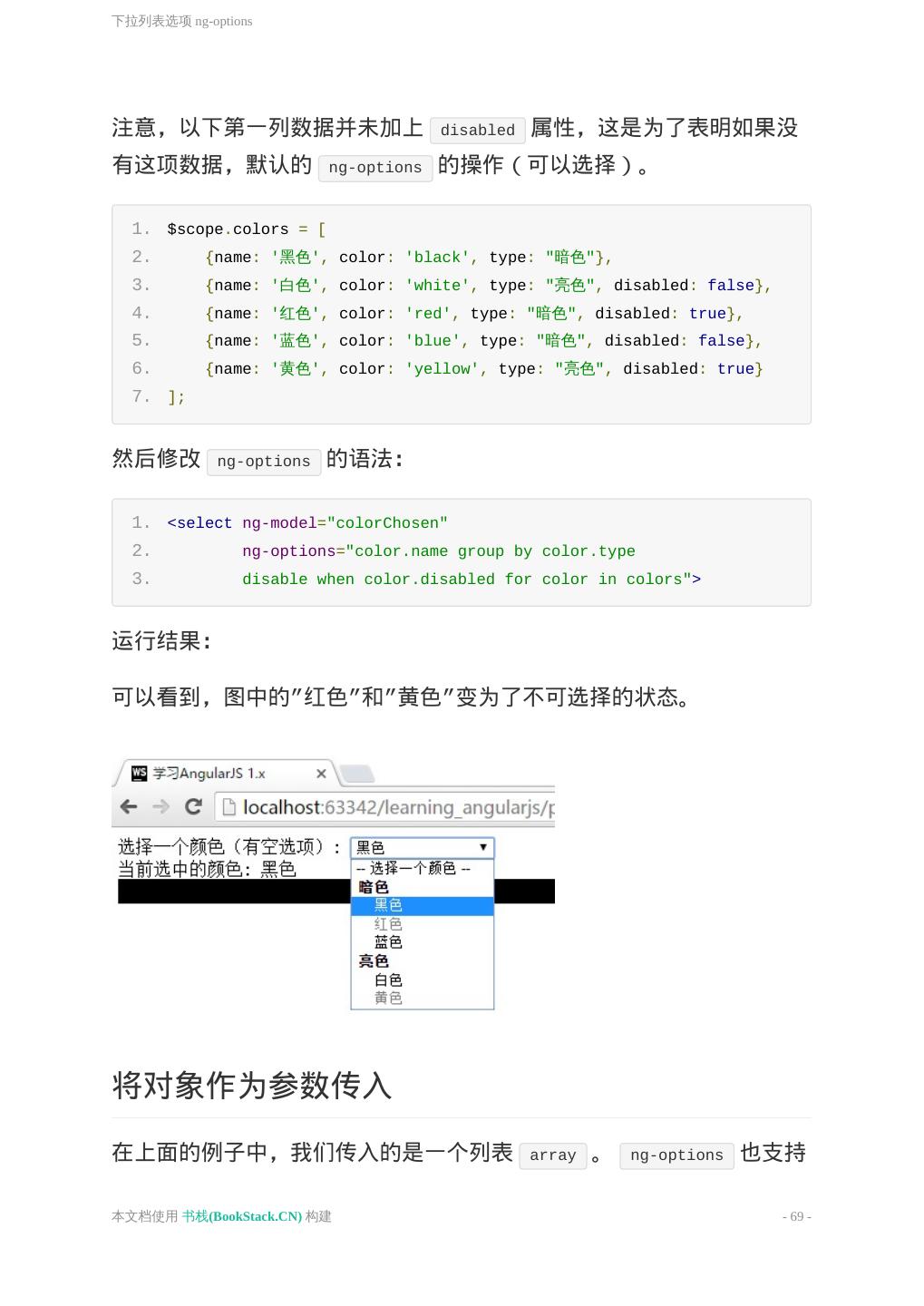
Task: Close the 学习AngularJS 1.x browser tab
Action: tap(321, 774)
